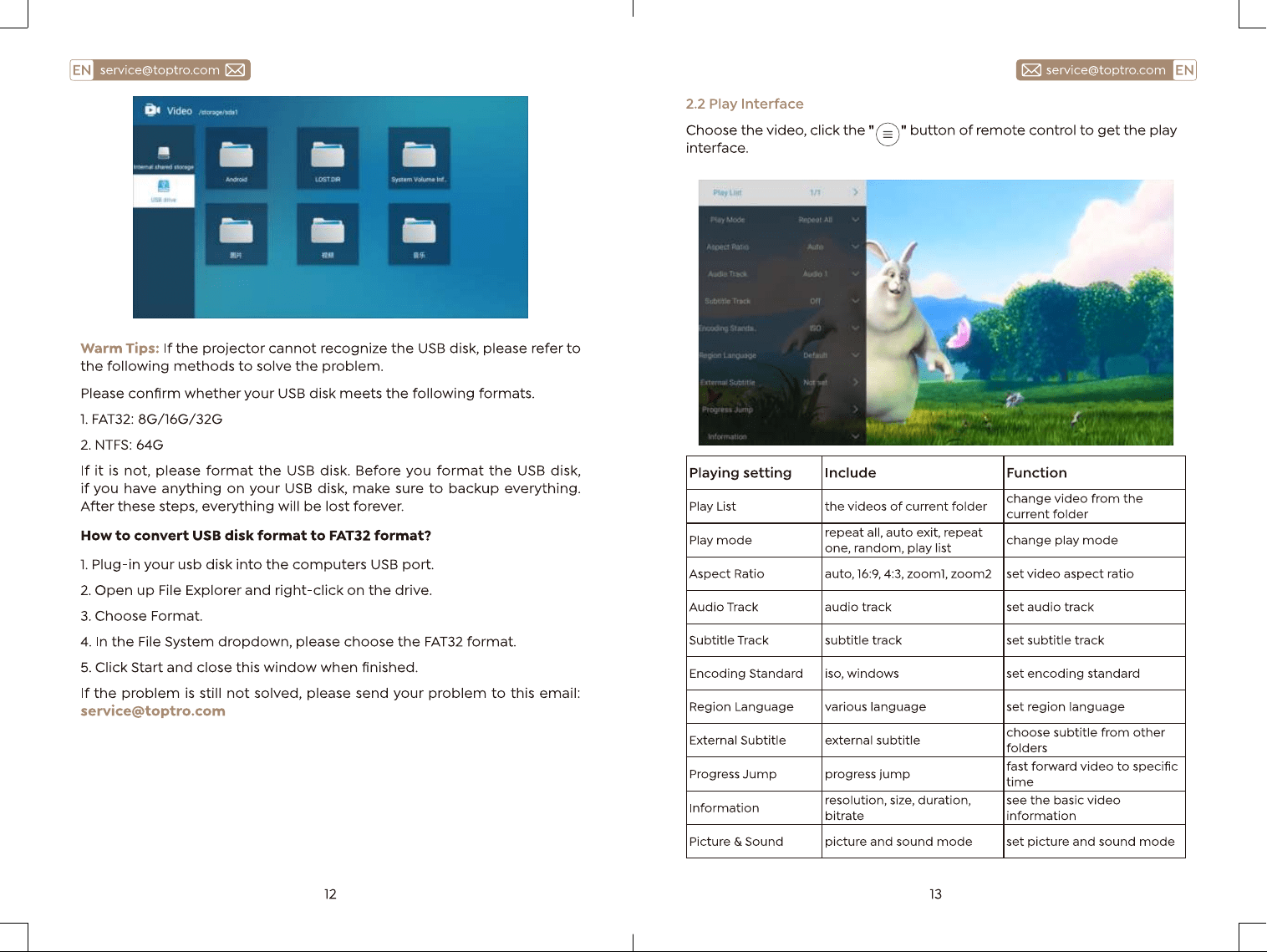Open the LOST.DIR folder icon

click(328, 158)
